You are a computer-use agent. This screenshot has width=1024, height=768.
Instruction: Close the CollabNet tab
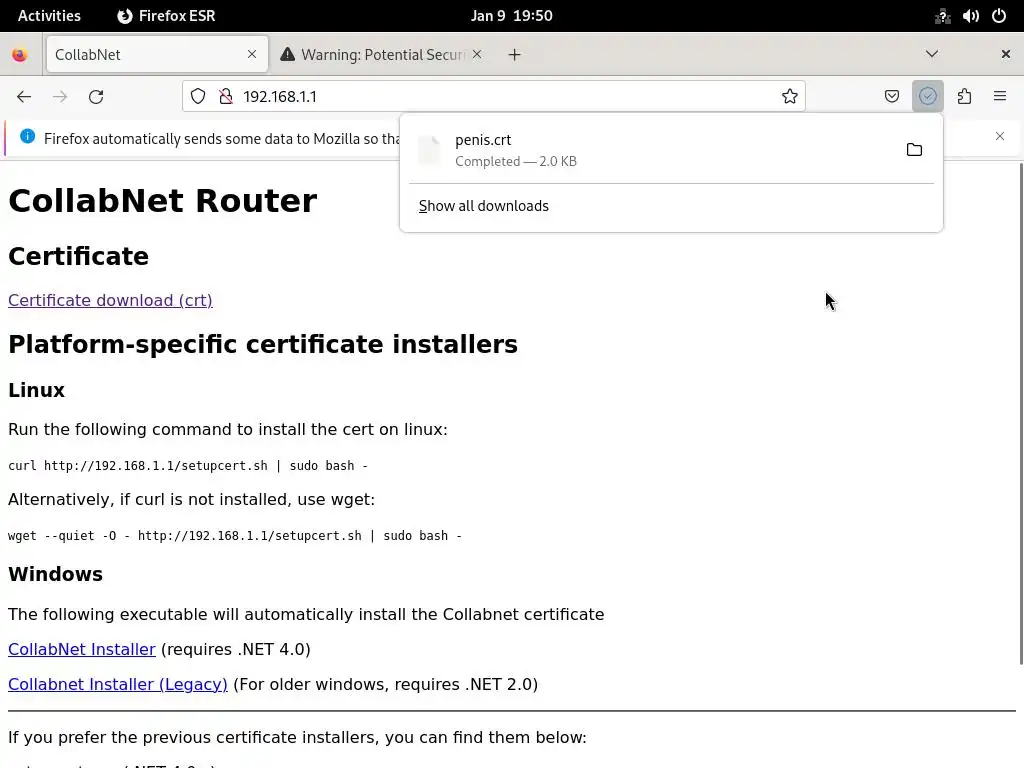click(x=252, y=54)
